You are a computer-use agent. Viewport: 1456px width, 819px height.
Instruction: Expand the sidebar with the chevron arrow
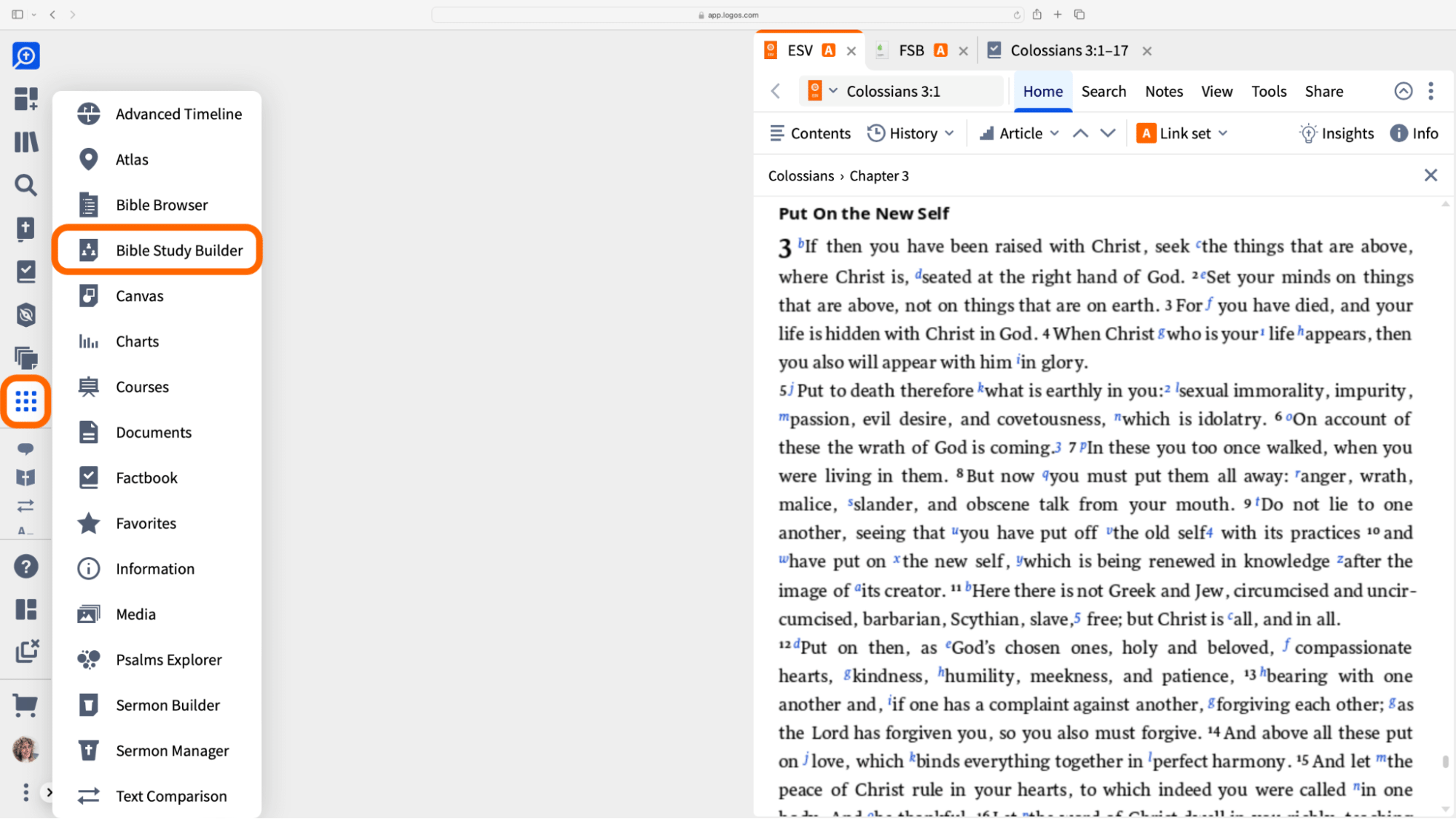click(x=49, y=792)
